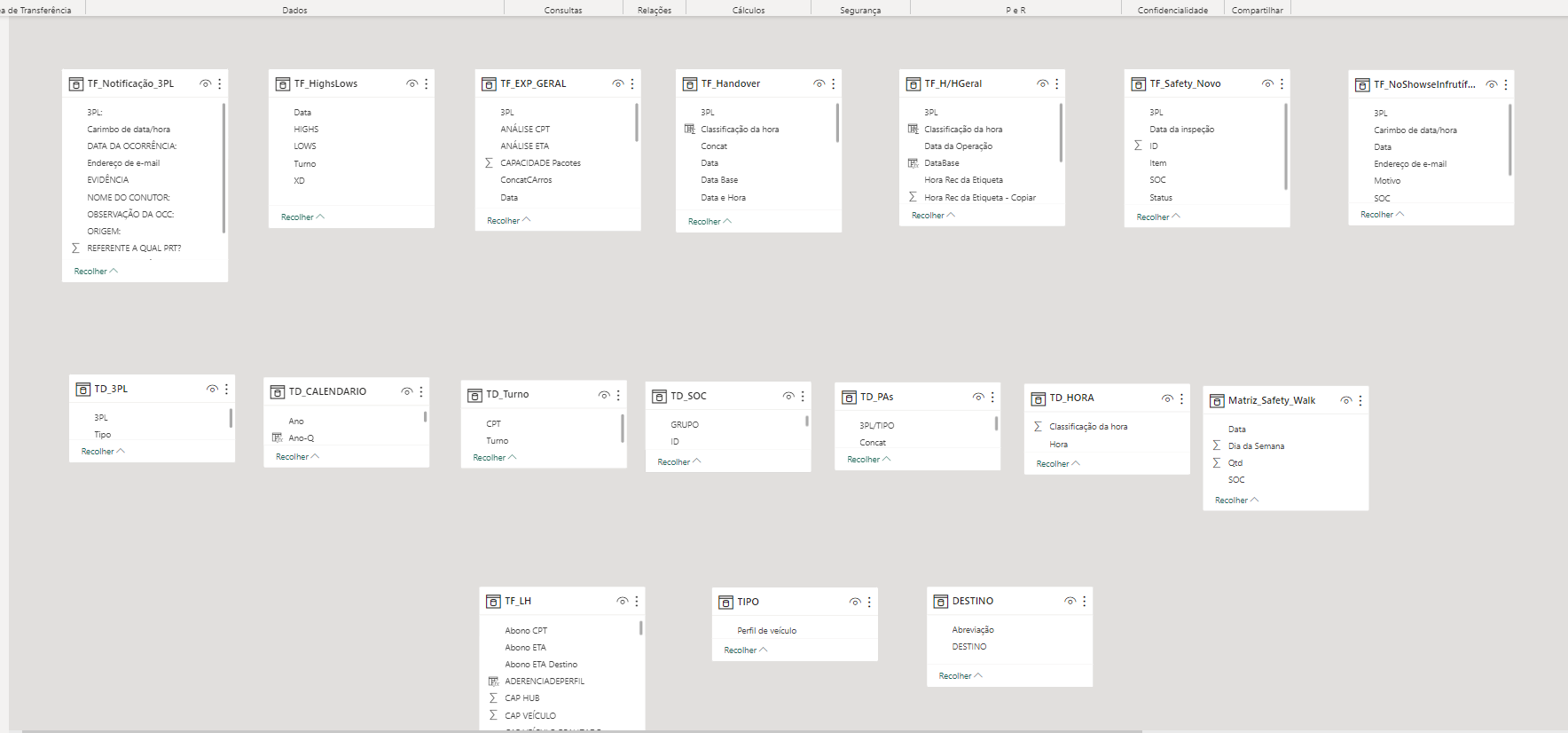Viewport: 1568px width, 733px height.
Task: Click the TD_PAs table header icon
Action: click(x=849, y=398)
